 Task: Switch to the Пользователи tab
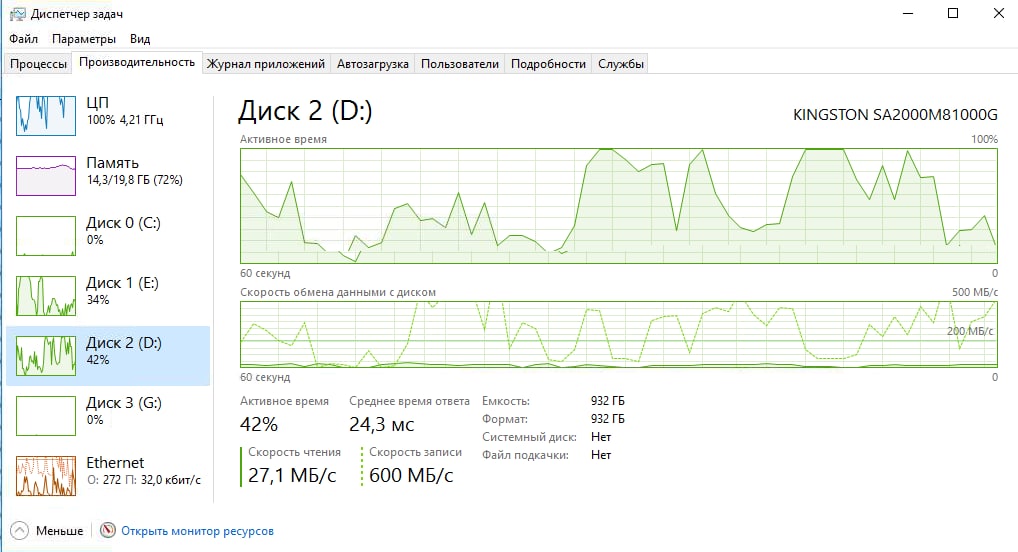coord(460,64)
